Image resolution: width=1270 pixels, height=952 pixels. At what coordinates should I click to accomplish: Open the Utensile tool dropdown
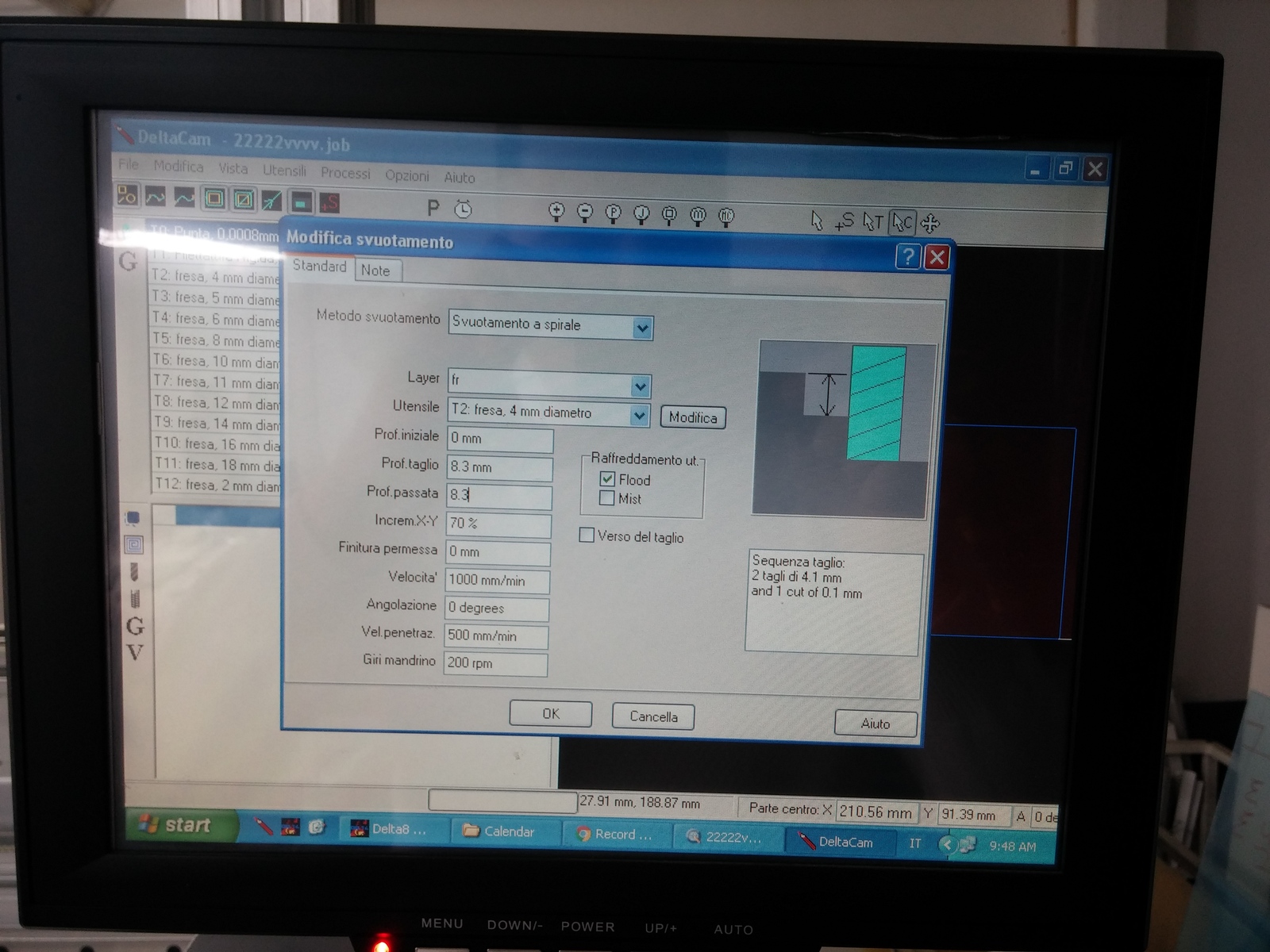point(639,415)
